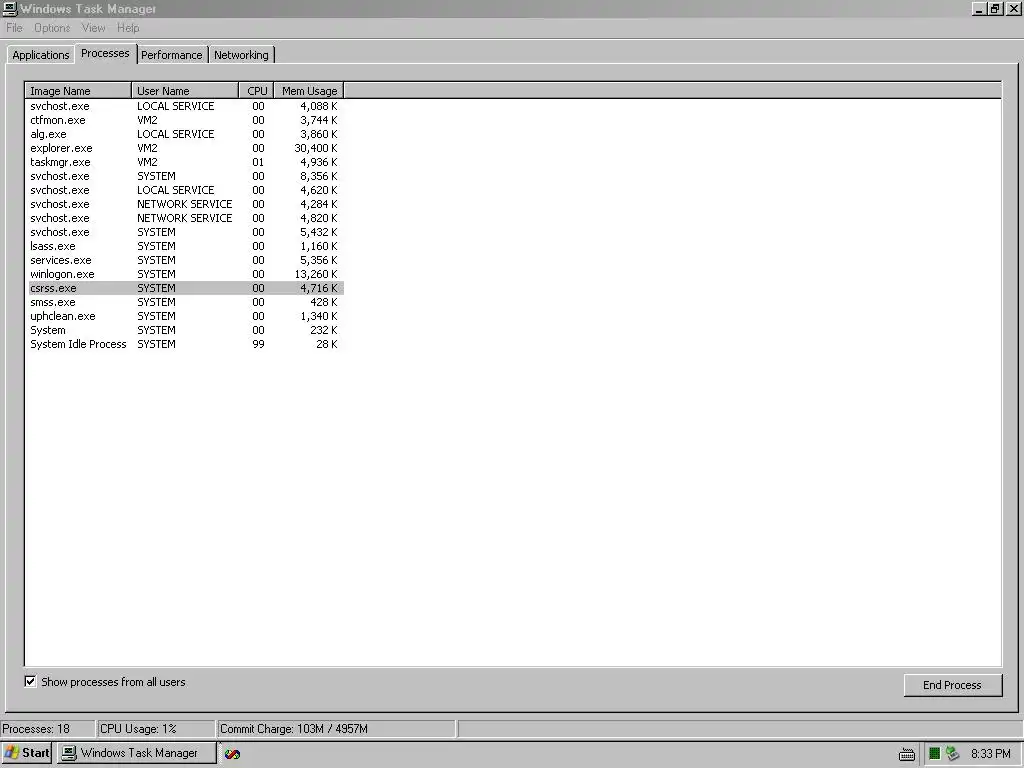Sort by the Image Name column header
Screen dimensions: 1024x768
click(78, 91)
